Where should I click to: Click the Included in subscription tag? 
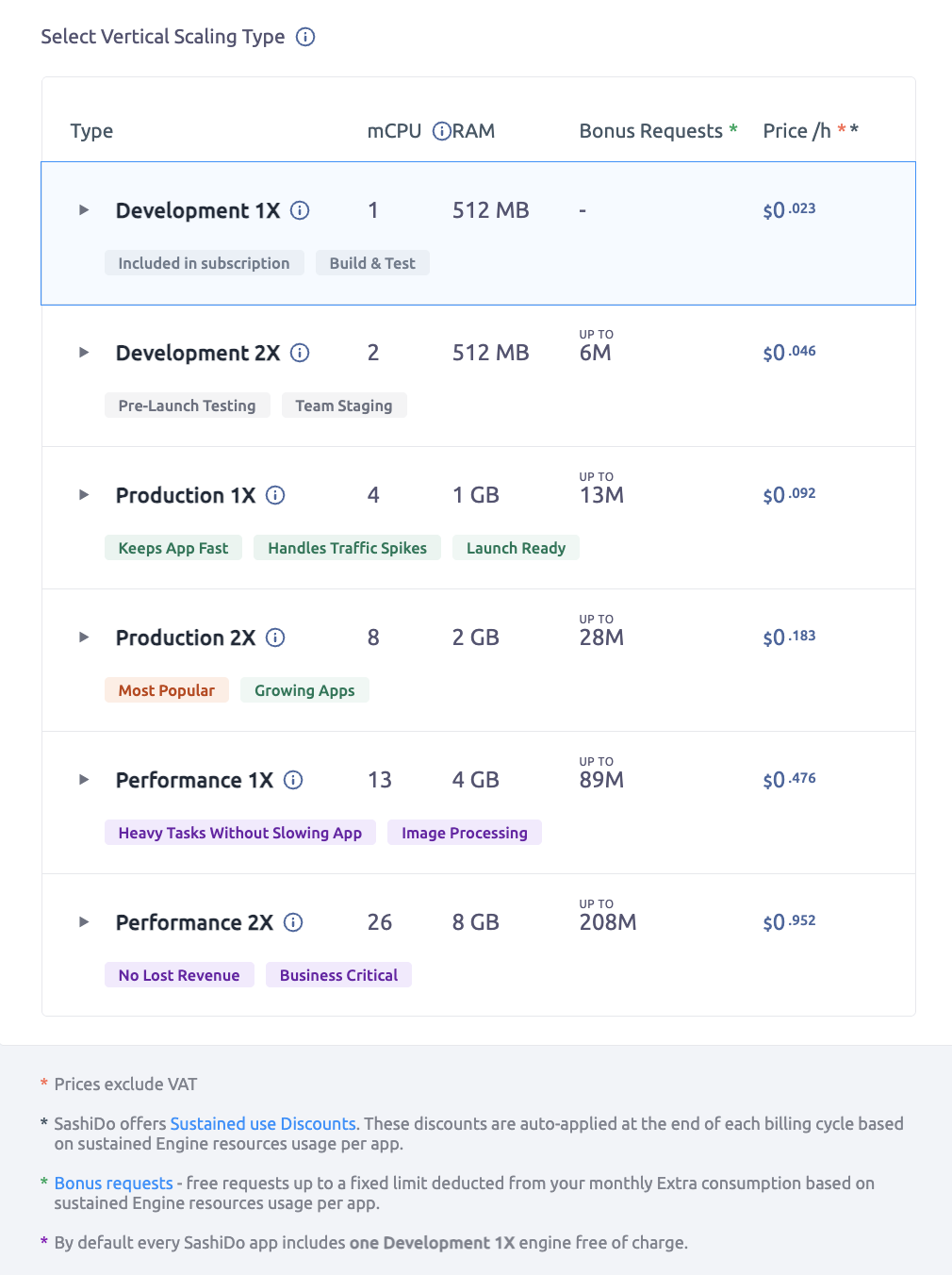(x=204, y=263)
